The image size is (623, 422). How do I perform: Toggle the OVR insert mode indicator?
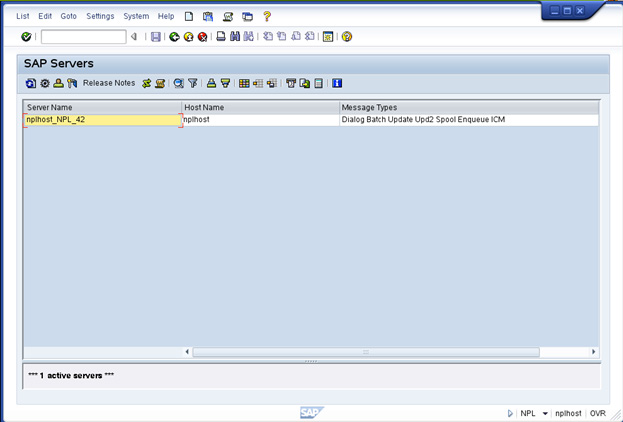[597, 412]
